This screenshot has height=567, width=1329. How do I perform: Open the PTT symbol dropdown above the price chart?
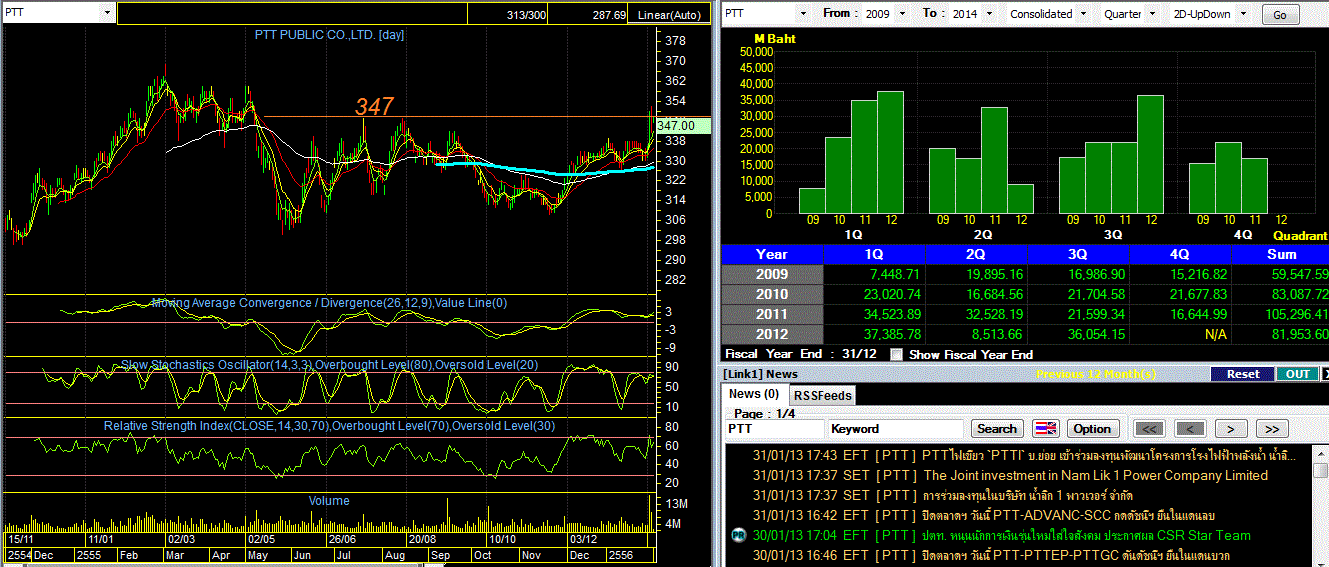pos(105,13)
